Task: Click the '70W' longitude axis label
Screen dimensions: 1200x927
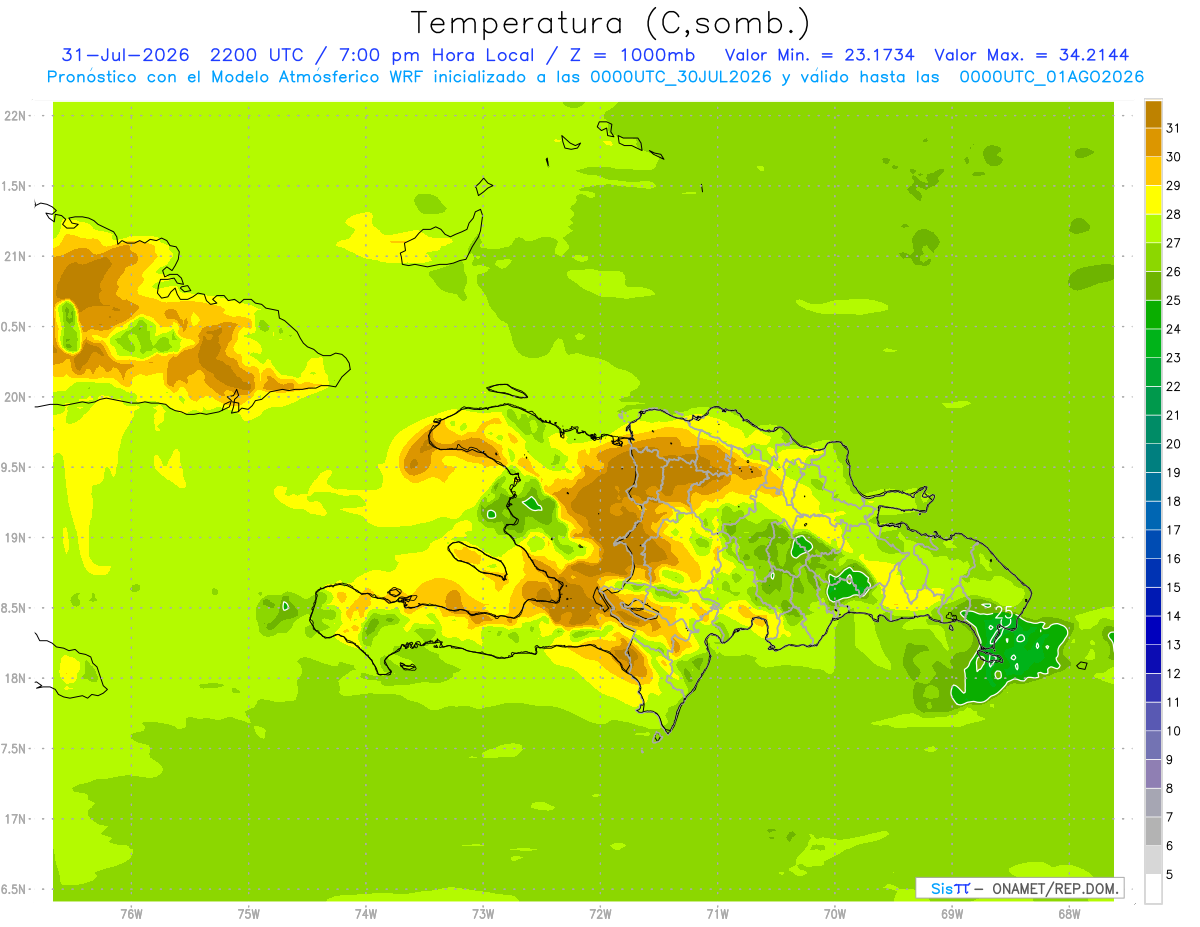Action: tap(834, 912)
